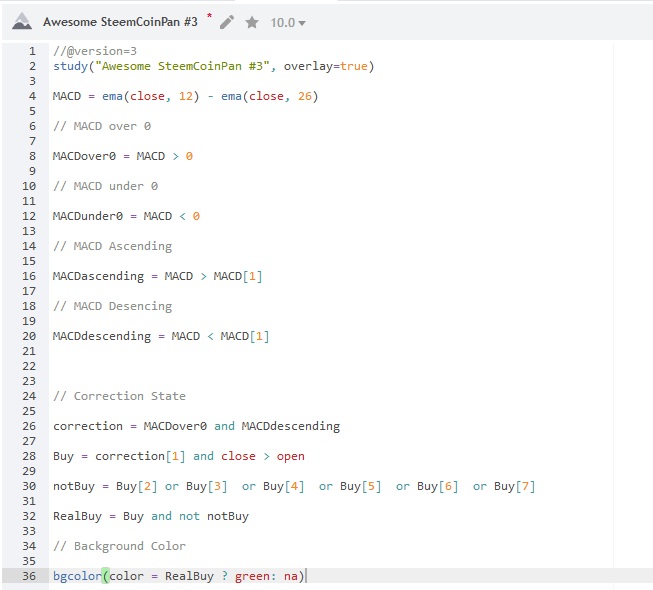
Task: Click the comment // Background Color
Action: (120, 546)
